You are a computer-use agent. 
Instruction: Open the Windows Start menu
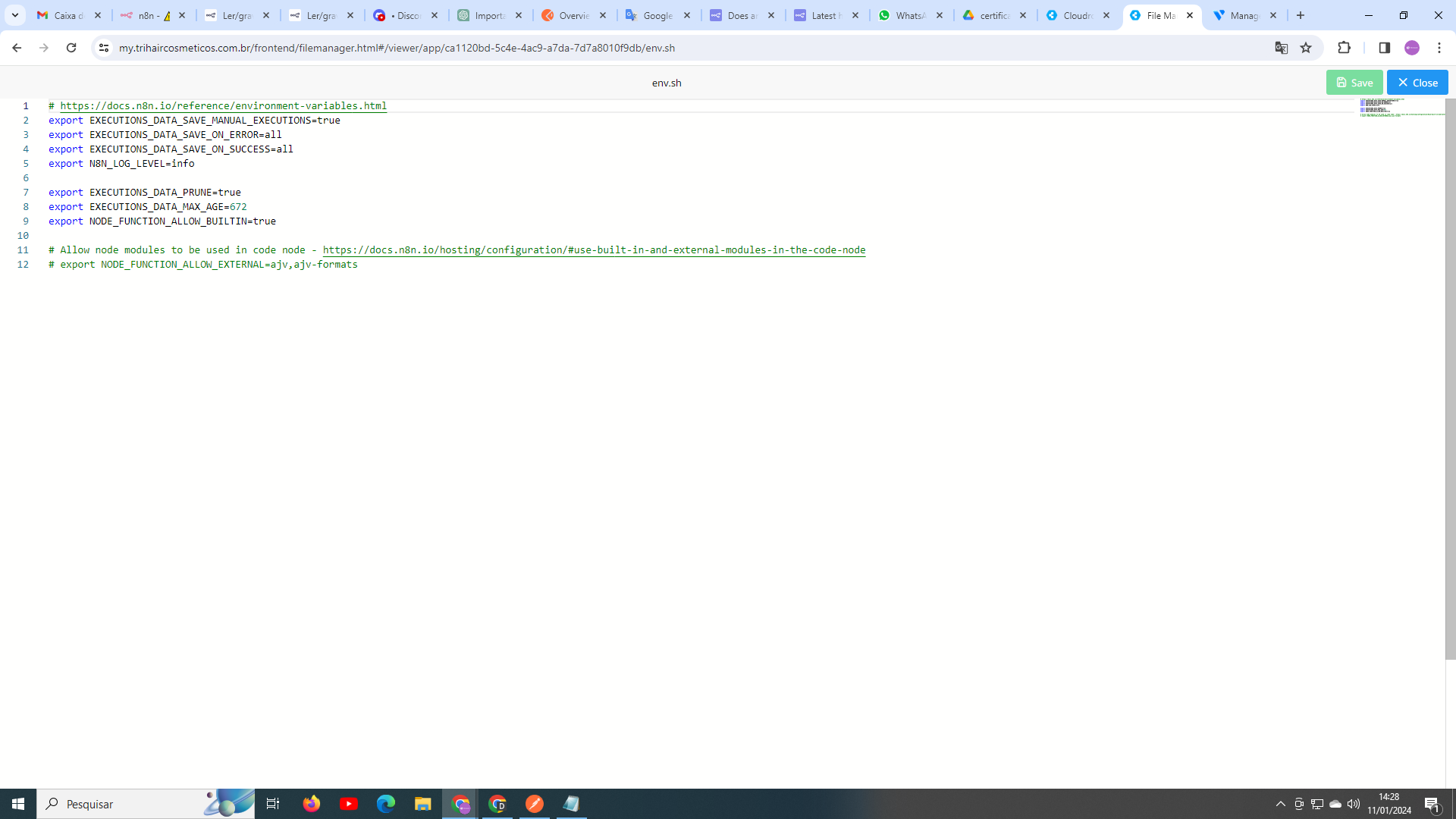[x=18, y=804]
